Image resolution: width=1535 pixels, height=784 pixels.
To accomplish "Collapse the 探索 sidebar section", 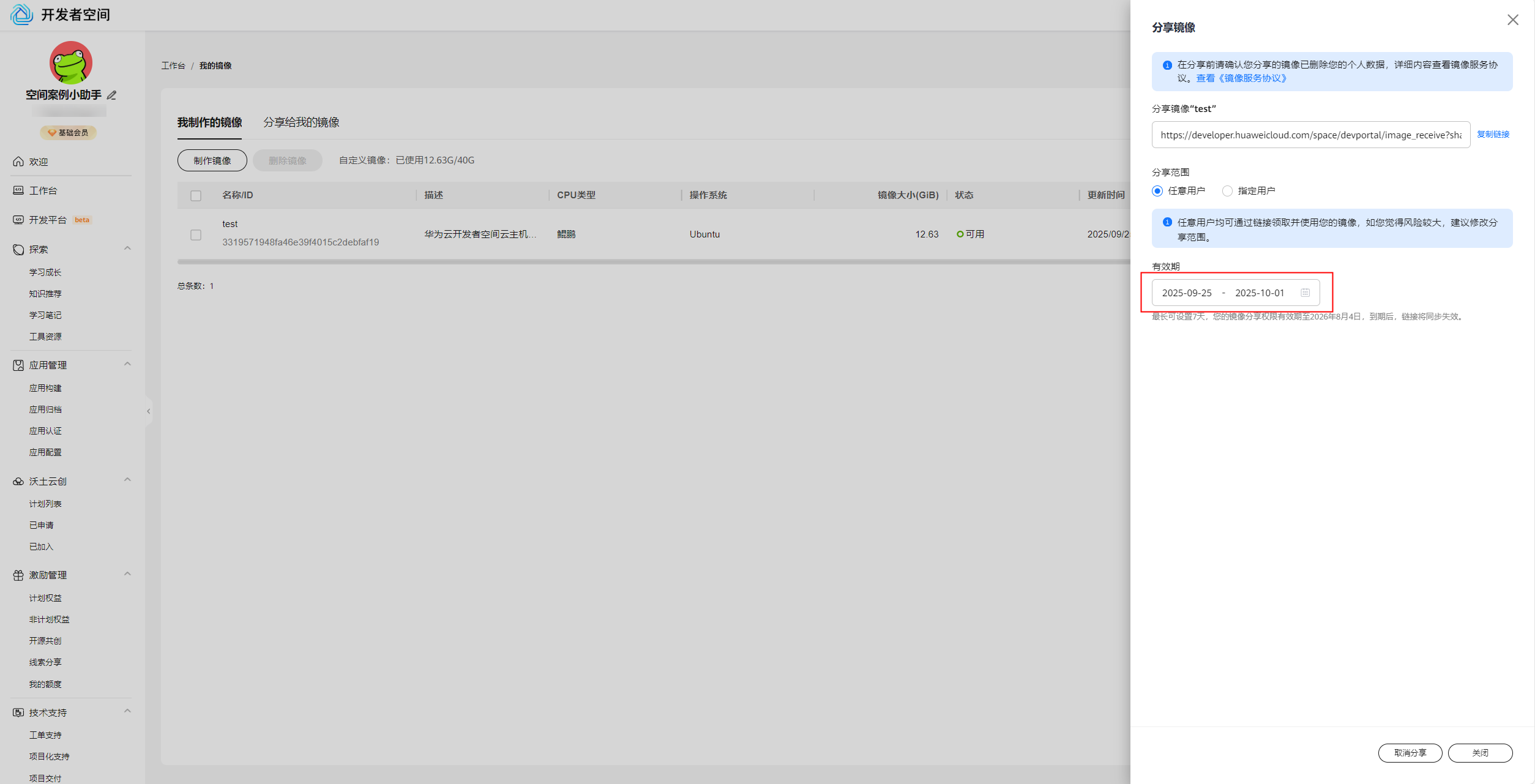I will pyautogui.click(x=127, y=248).
